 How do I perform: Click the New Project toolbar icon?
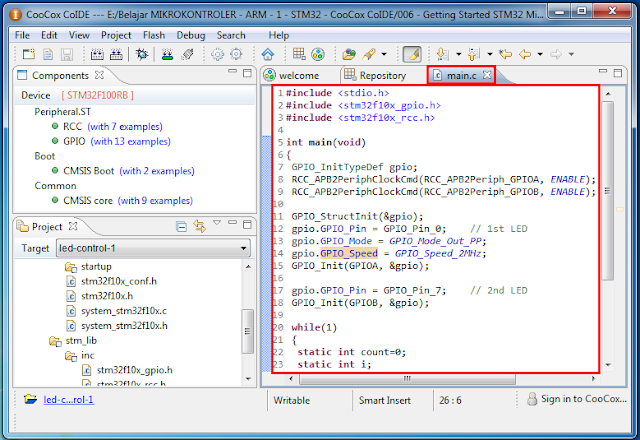pos(29,54)
